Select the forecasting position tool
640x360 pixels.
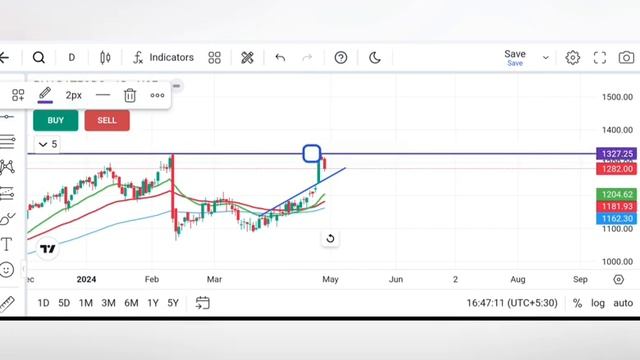point(7,193)
